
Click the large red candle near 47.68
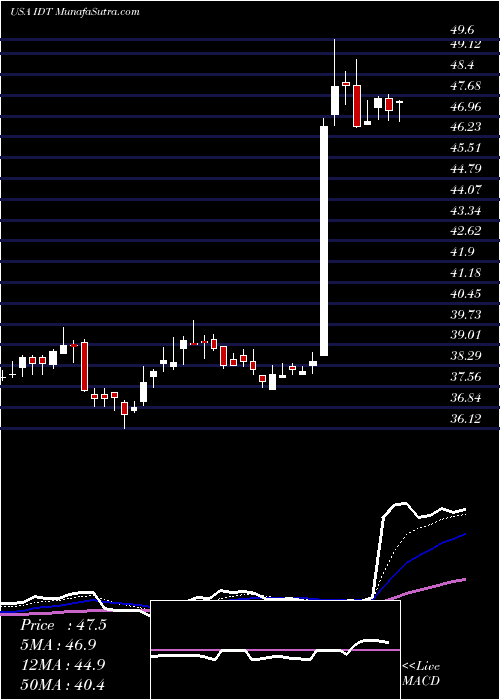[x=357, y=106]
